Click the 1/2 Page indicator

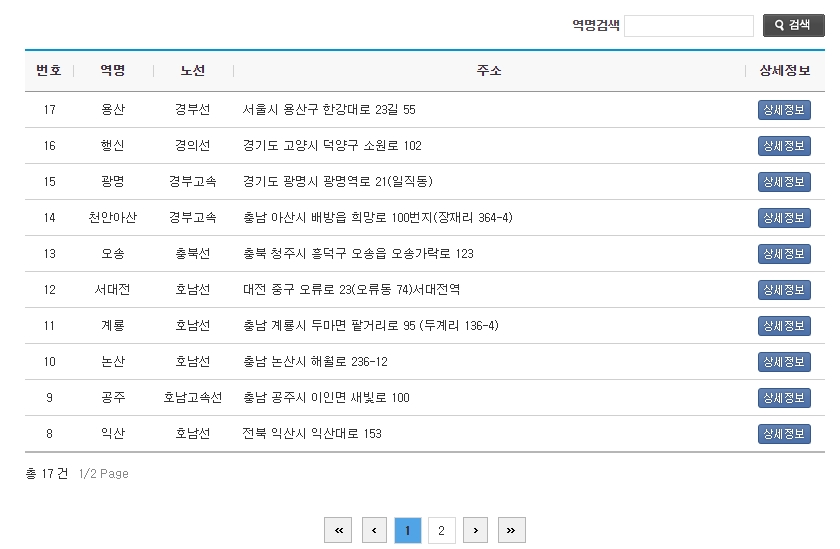click(103, 473)
